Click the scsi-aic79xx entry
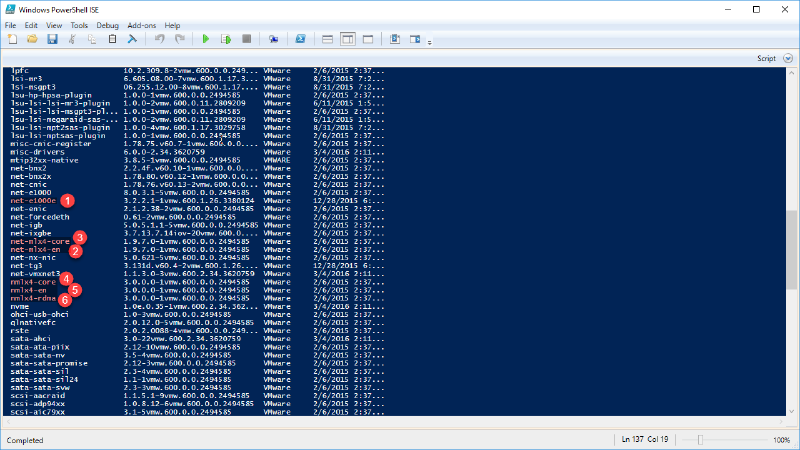 click(37, 412)
